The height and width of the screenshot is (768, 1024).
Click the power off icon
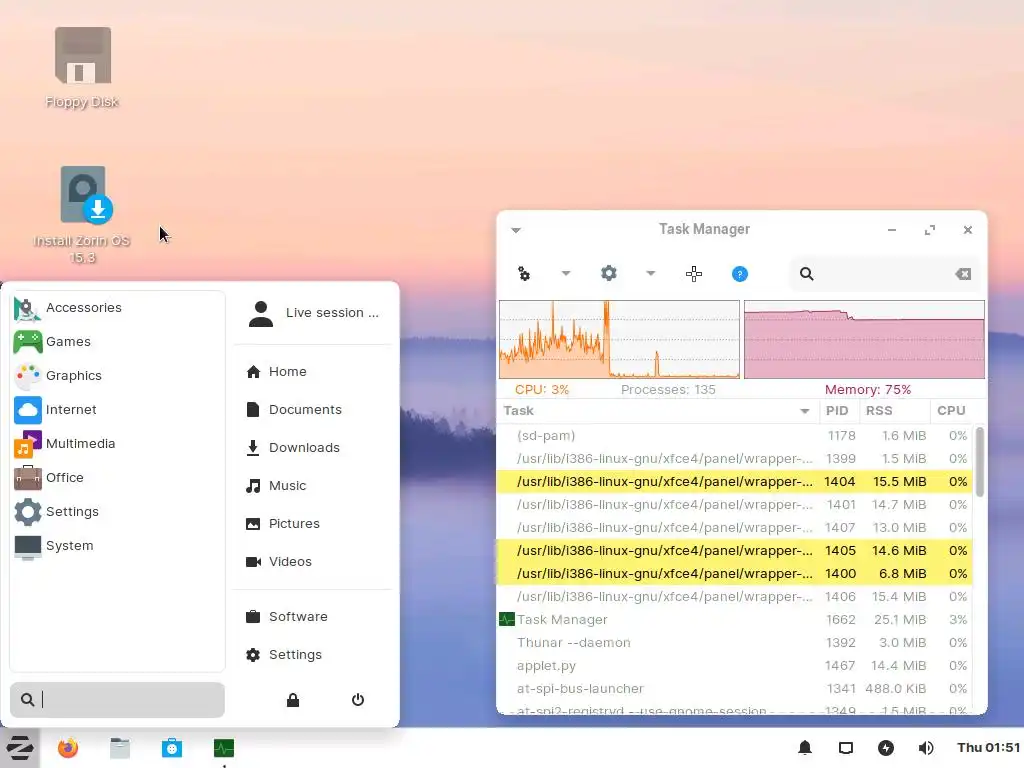pyautogui.click(x=358, y=700)
